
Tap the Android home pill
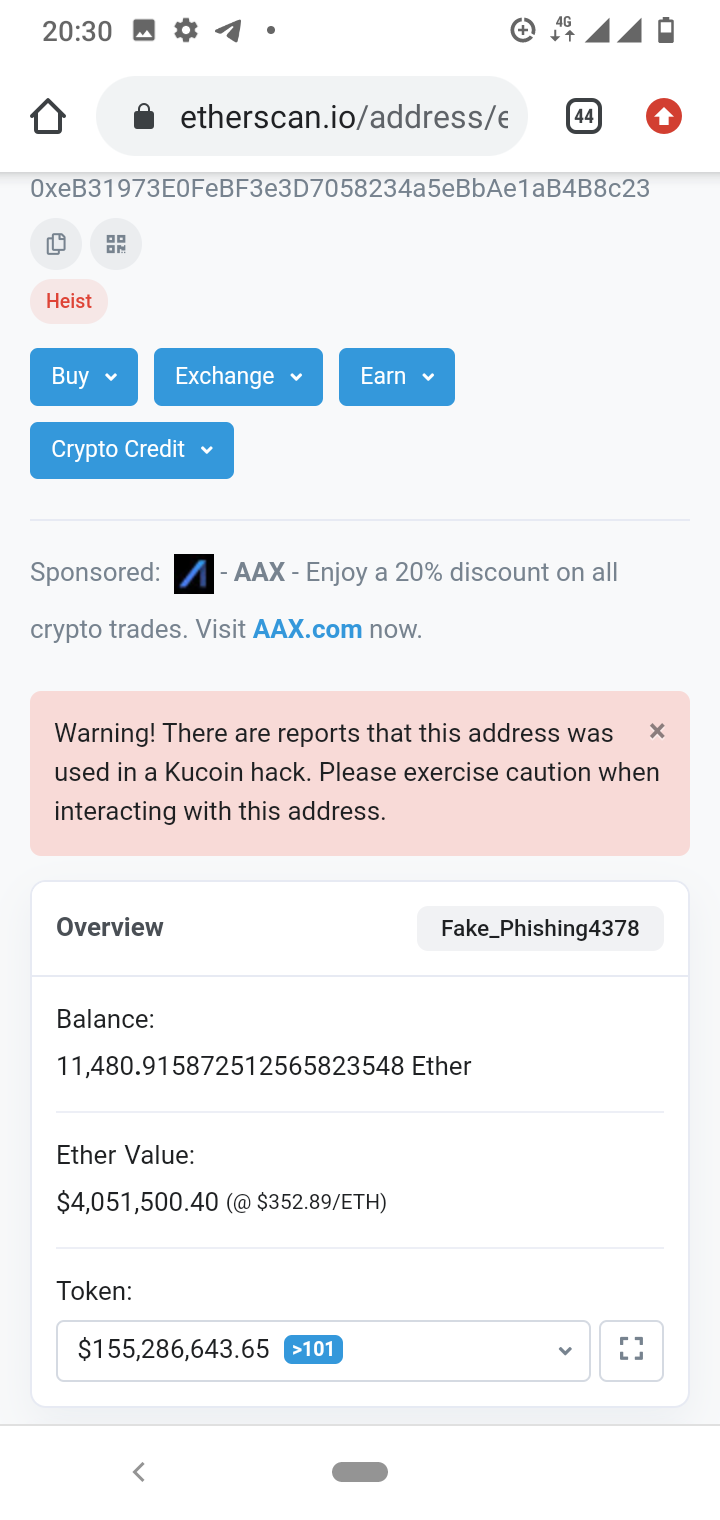coord(360,1471)
